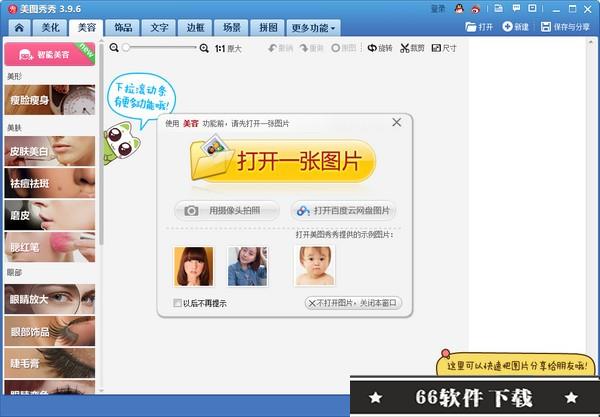Open the feedback speech-bubble icon
Screen dimensions: 600x417
(516, 8)
